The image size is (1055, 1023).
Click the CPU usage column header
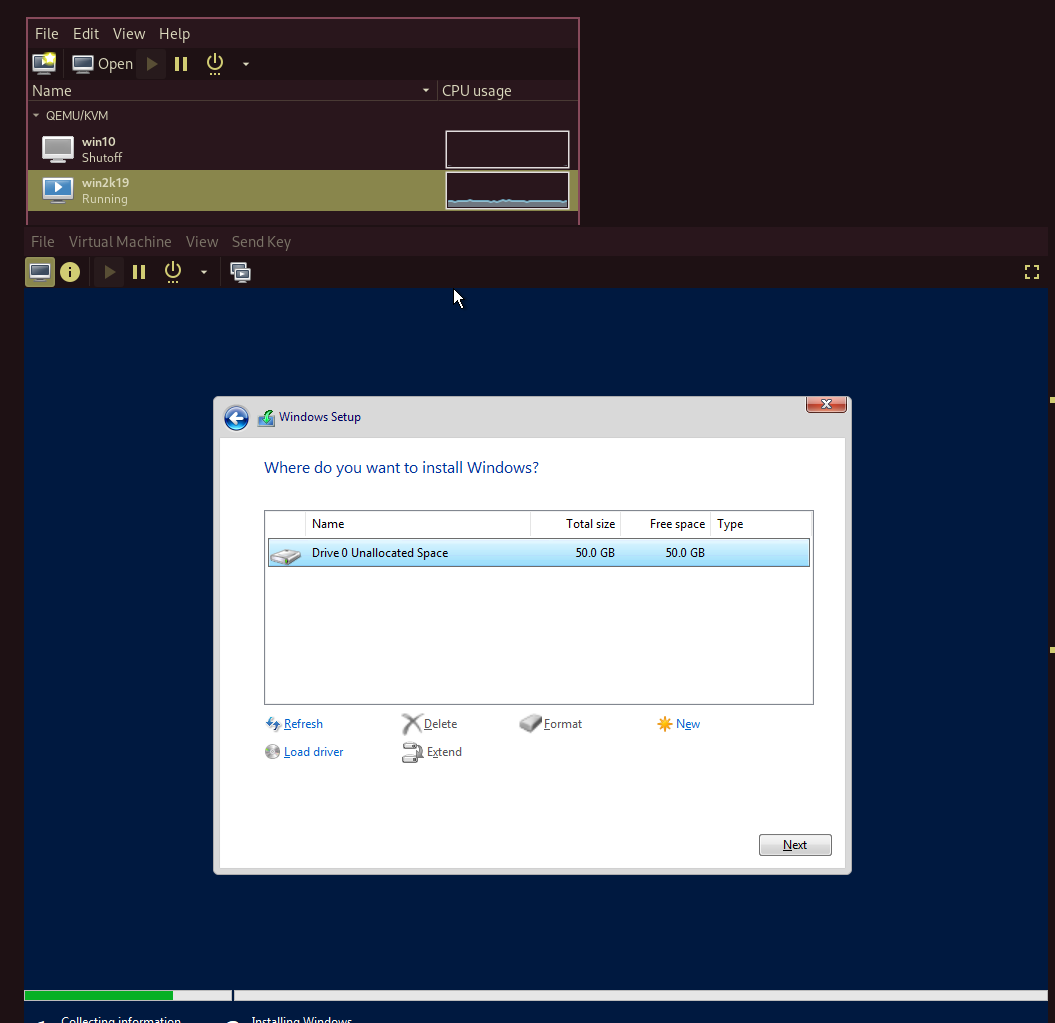pos(507,90)
